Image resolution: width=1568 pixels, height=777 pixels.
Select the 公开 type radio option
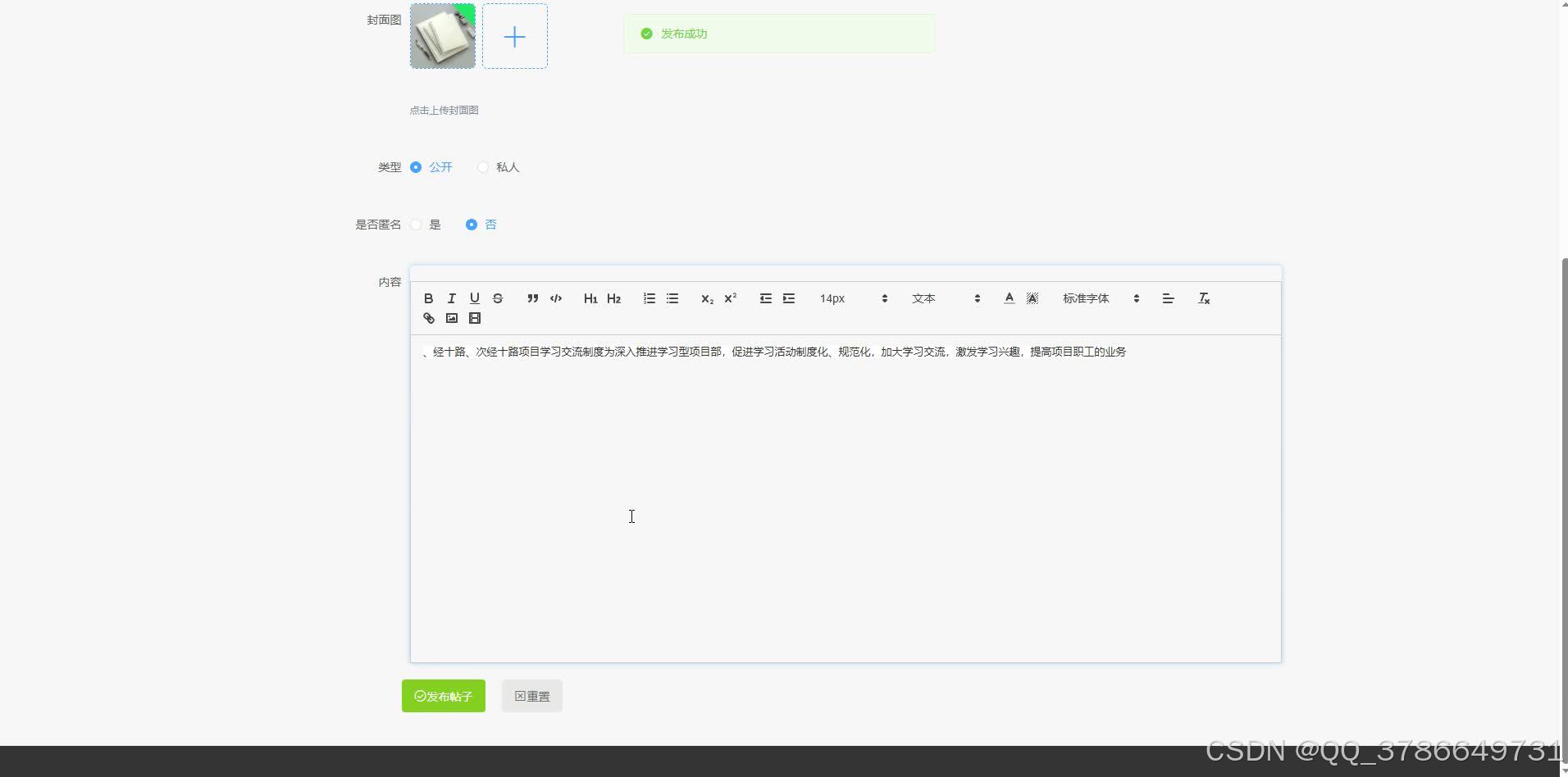coord(431,167)
